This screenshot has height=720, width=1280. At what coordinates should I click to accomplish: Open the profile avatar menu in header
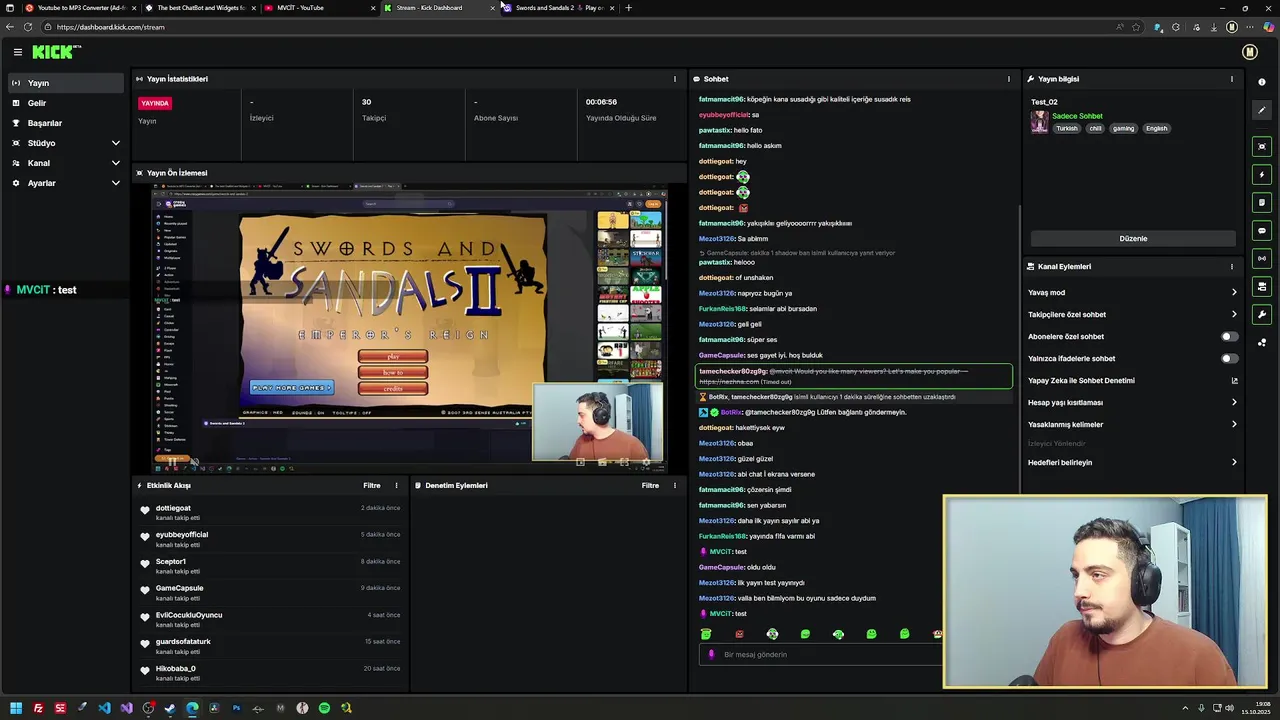pyautogui.click(x=1249, y=52)
